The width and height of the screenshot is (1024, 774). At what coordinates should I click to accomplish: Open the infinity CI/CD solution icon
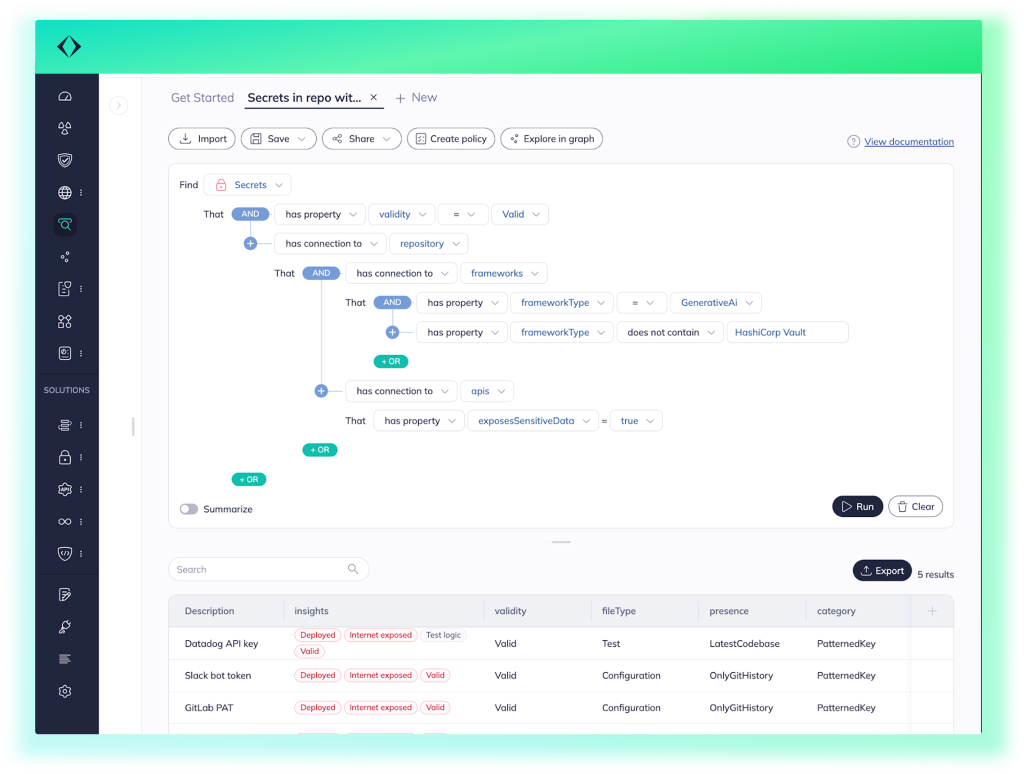point(65,521)
